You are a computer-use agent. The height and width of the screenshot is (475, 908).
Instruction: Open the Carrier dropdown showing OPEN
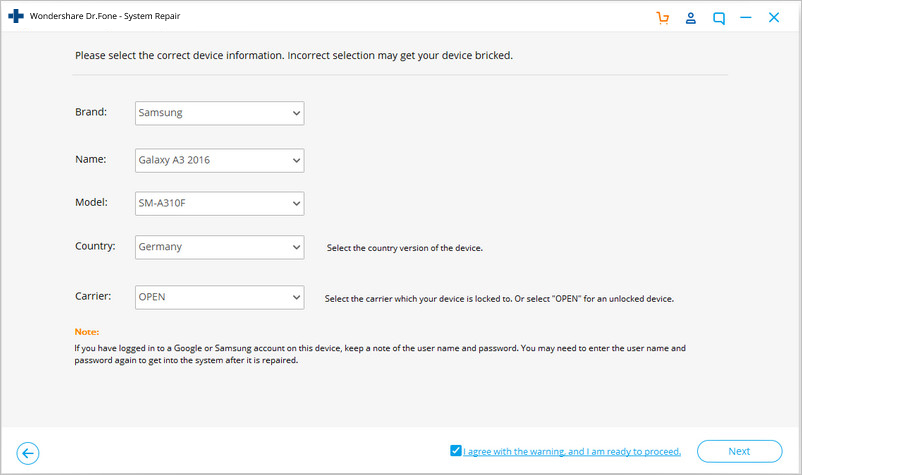[219, 297]
